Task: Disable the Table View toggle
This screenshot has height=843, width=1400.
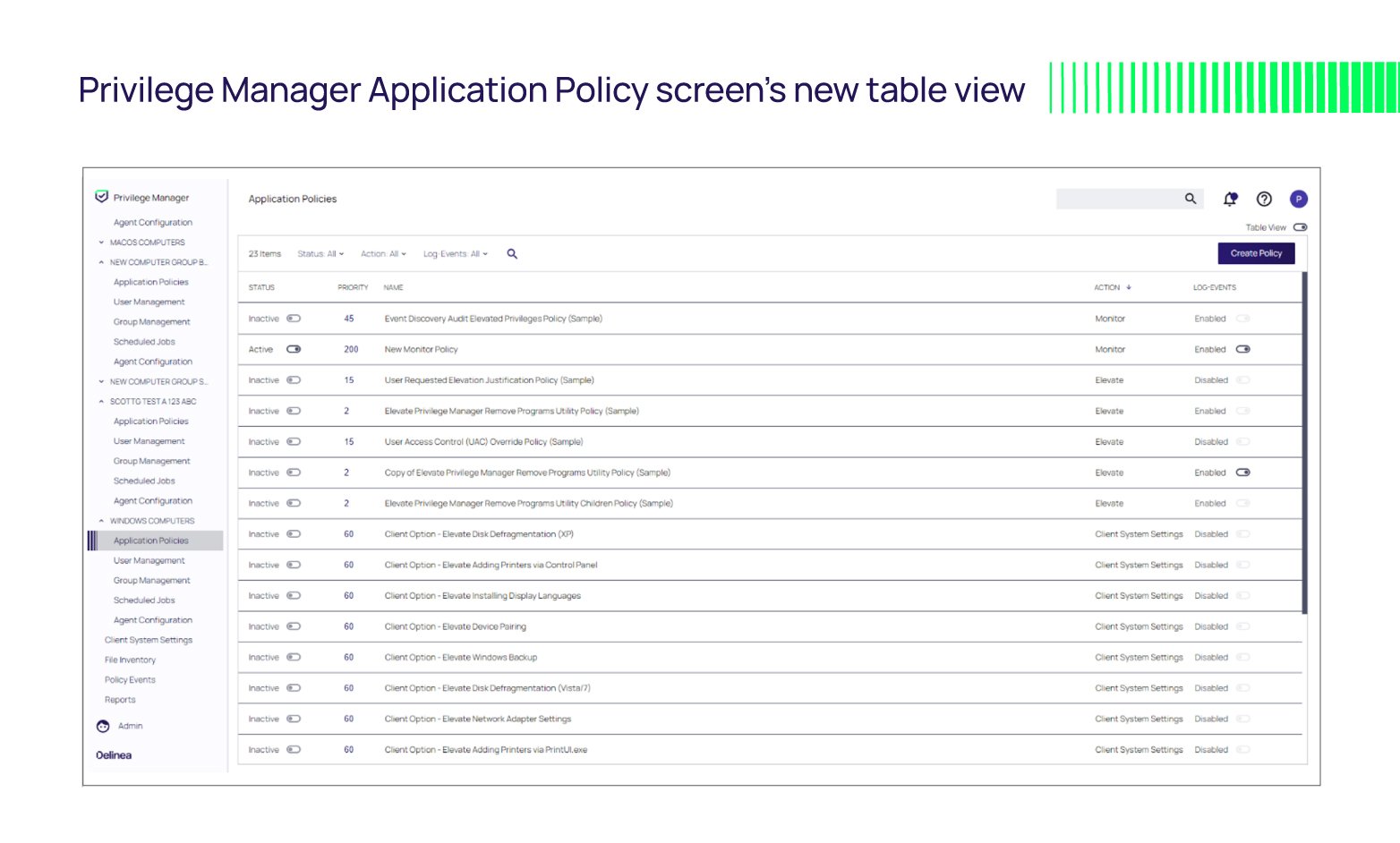Action: tap(1300, 227)
